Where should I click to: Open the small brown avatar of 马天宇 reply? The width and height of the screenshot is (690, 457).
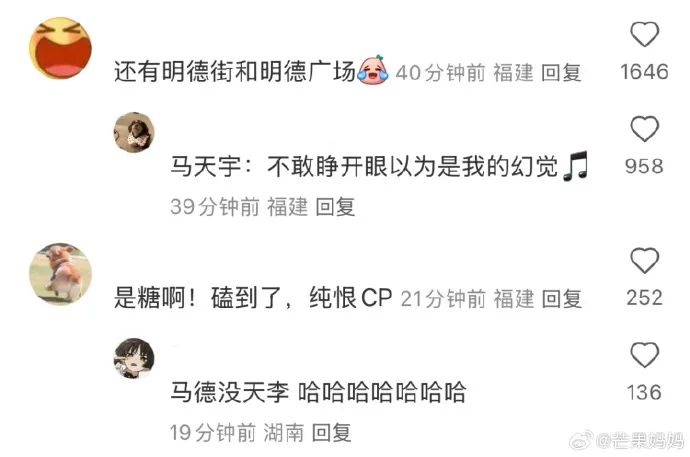[x=134, y=132]
